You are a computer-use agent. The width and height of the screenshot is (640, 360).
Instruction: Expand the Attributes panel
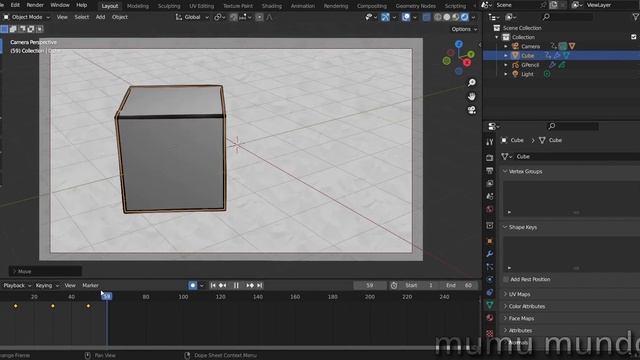505,331
